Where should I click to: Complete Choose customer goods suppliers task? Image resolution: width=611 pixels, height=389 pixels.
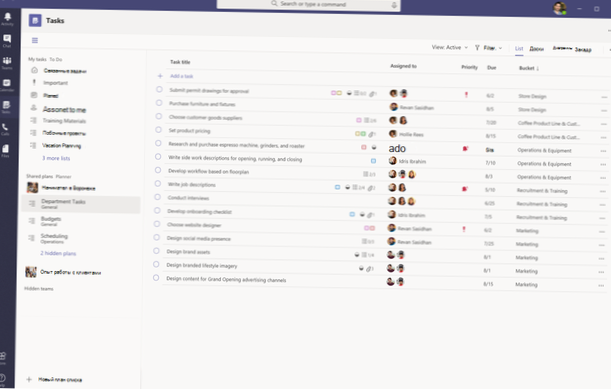tap(159, 117)
